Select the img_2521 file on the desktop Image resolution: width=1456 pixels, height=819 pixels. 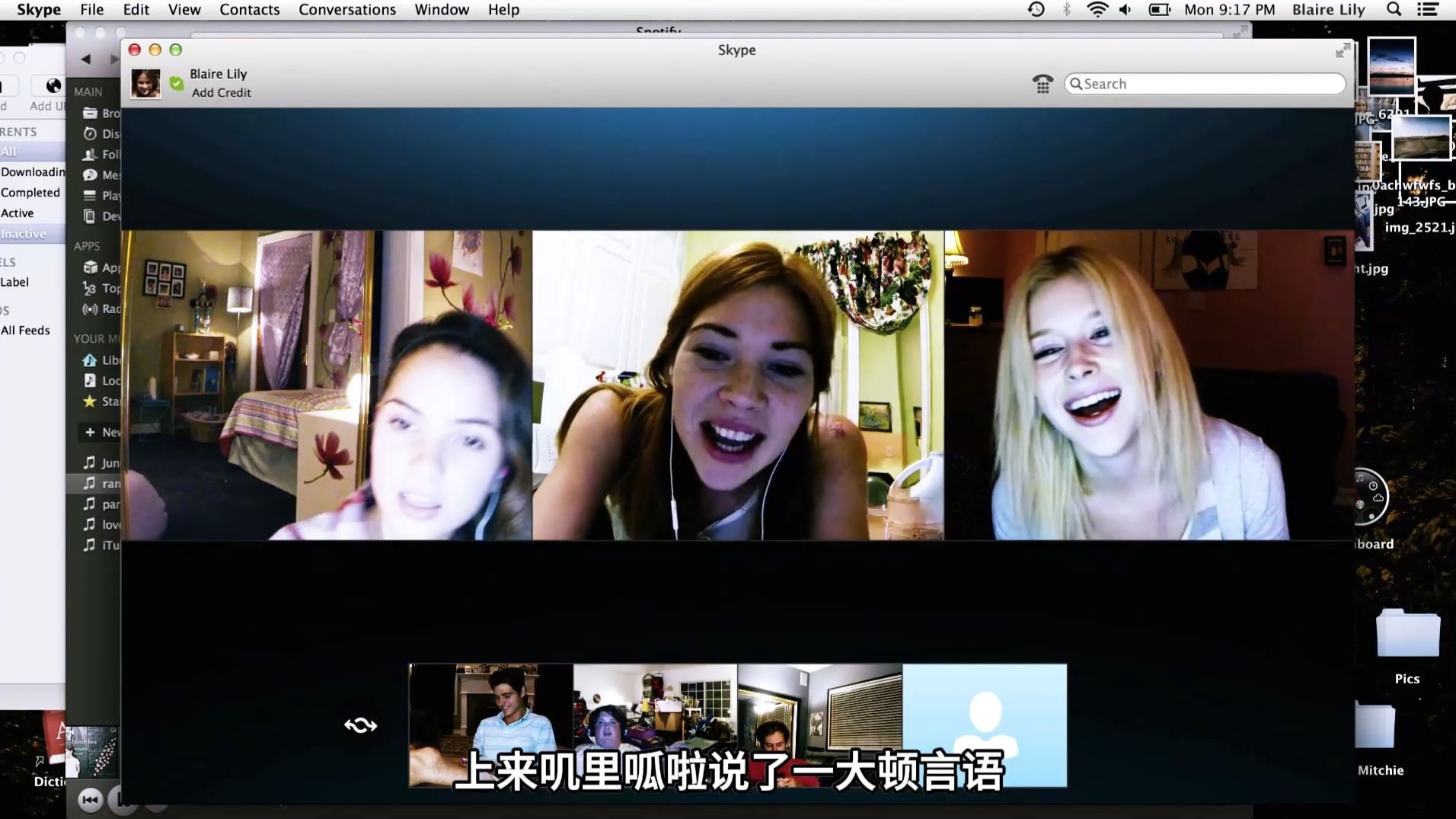tap(1419, 228)
